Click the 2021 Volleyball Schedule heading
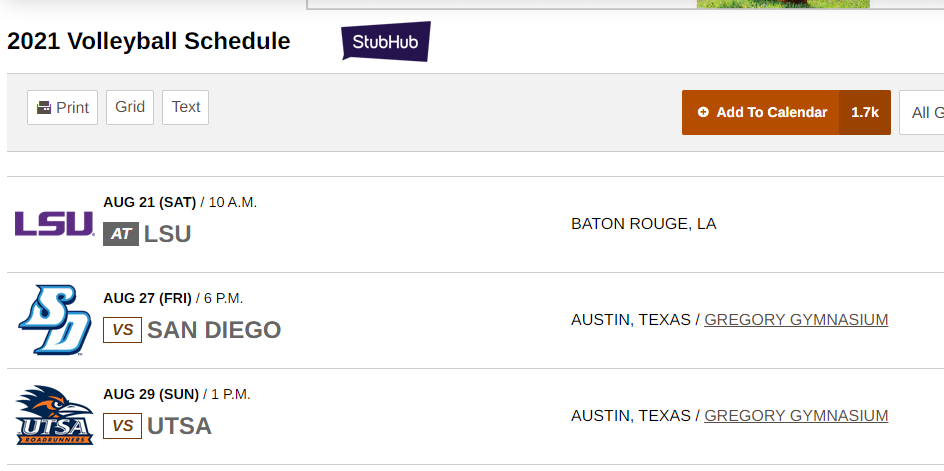944x471 pixels. coord(149,42)
